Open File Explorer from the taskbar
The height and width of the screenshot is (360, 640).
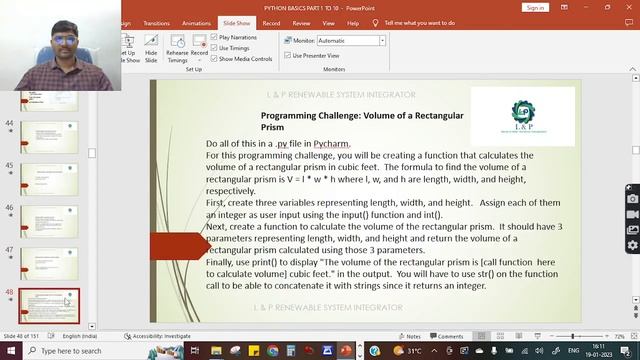216,351
